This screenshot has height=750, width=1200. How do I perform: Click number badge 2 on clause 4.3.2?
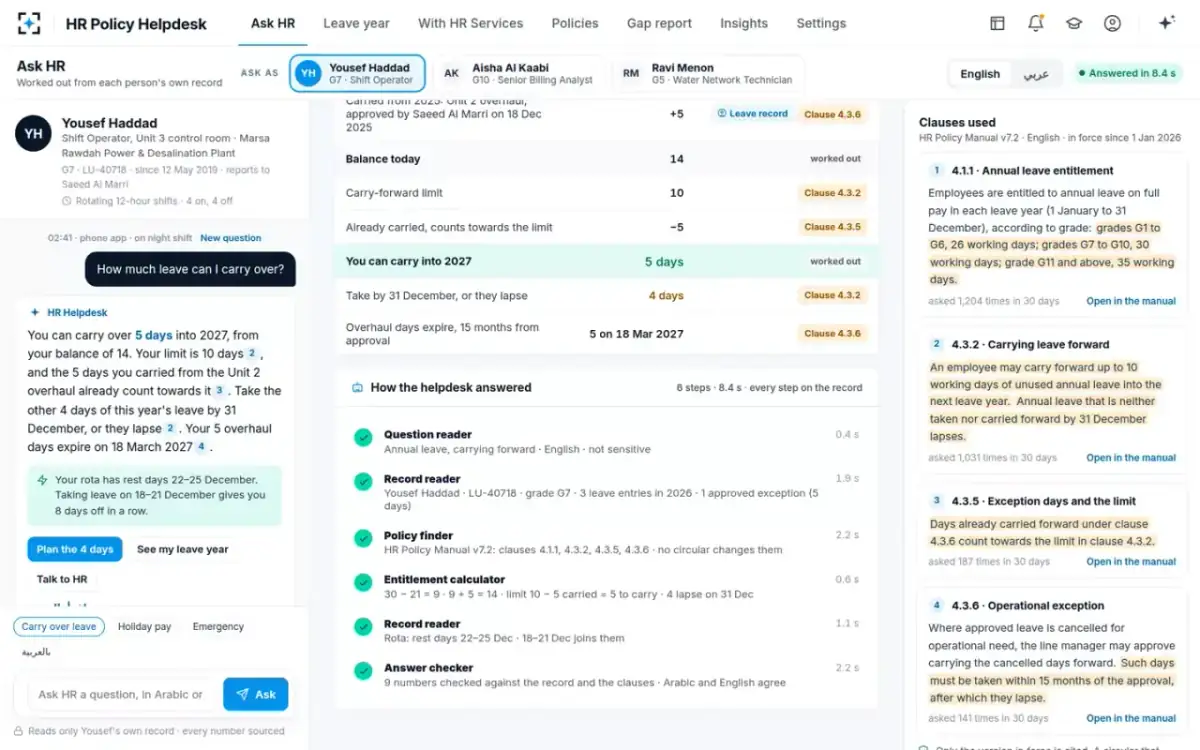click(937, 344)
